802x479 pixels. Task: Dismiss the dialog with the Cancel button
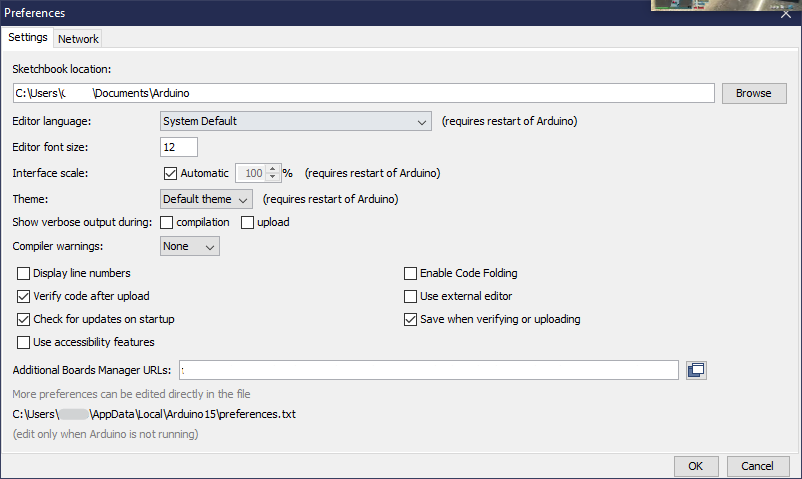point(758,466)
